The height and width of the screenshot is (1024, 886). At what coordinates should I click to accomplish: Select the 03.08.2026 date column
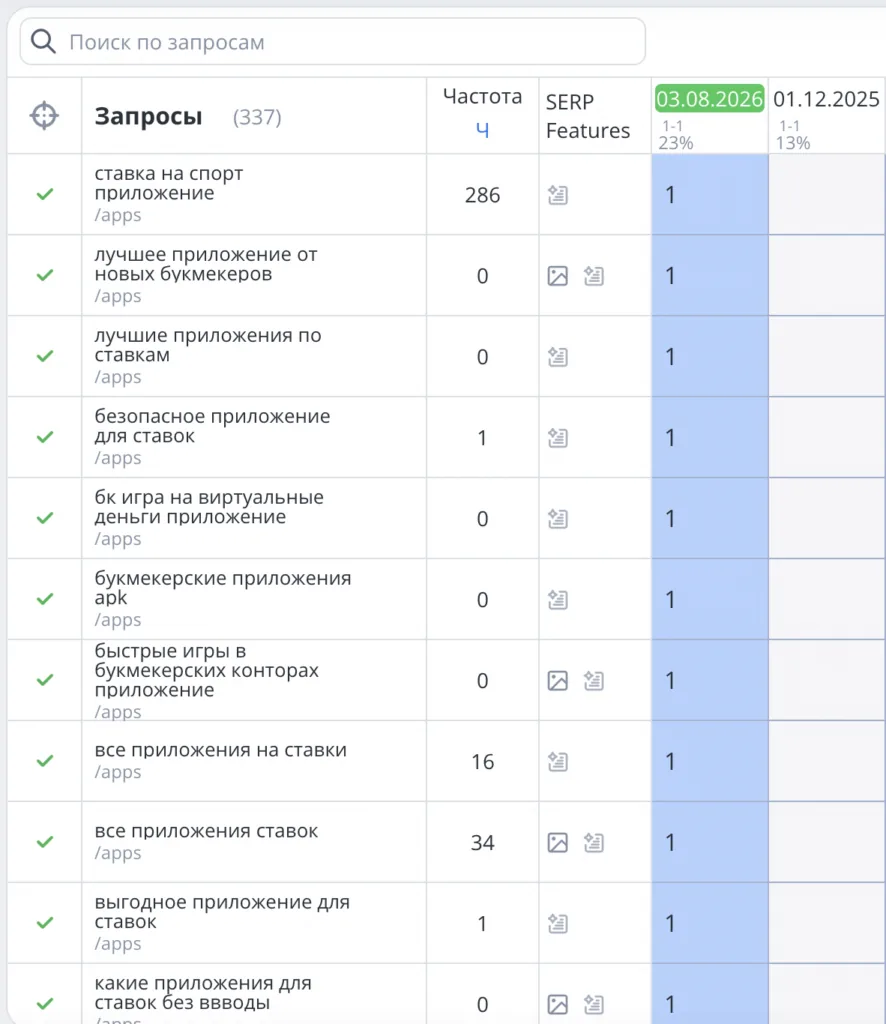(710, 99)
